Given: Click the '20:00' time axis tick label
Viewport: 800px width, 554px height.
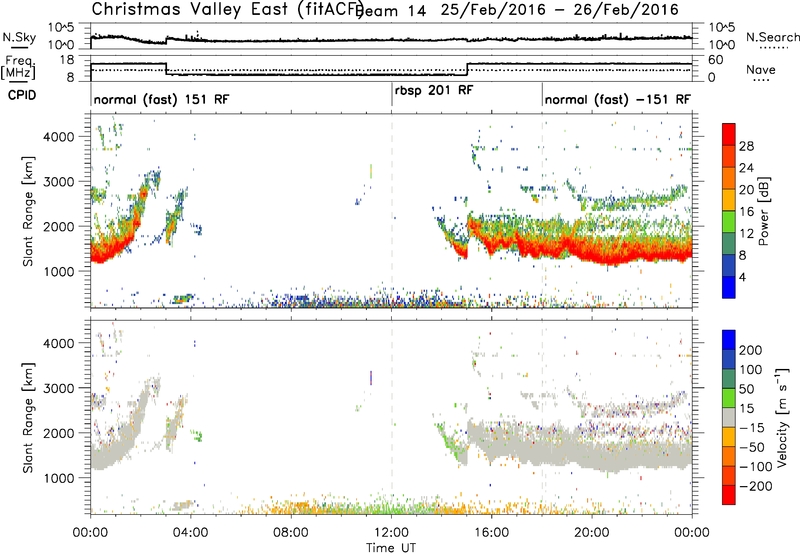Looking at the screenshot, I should pos(592,533).
